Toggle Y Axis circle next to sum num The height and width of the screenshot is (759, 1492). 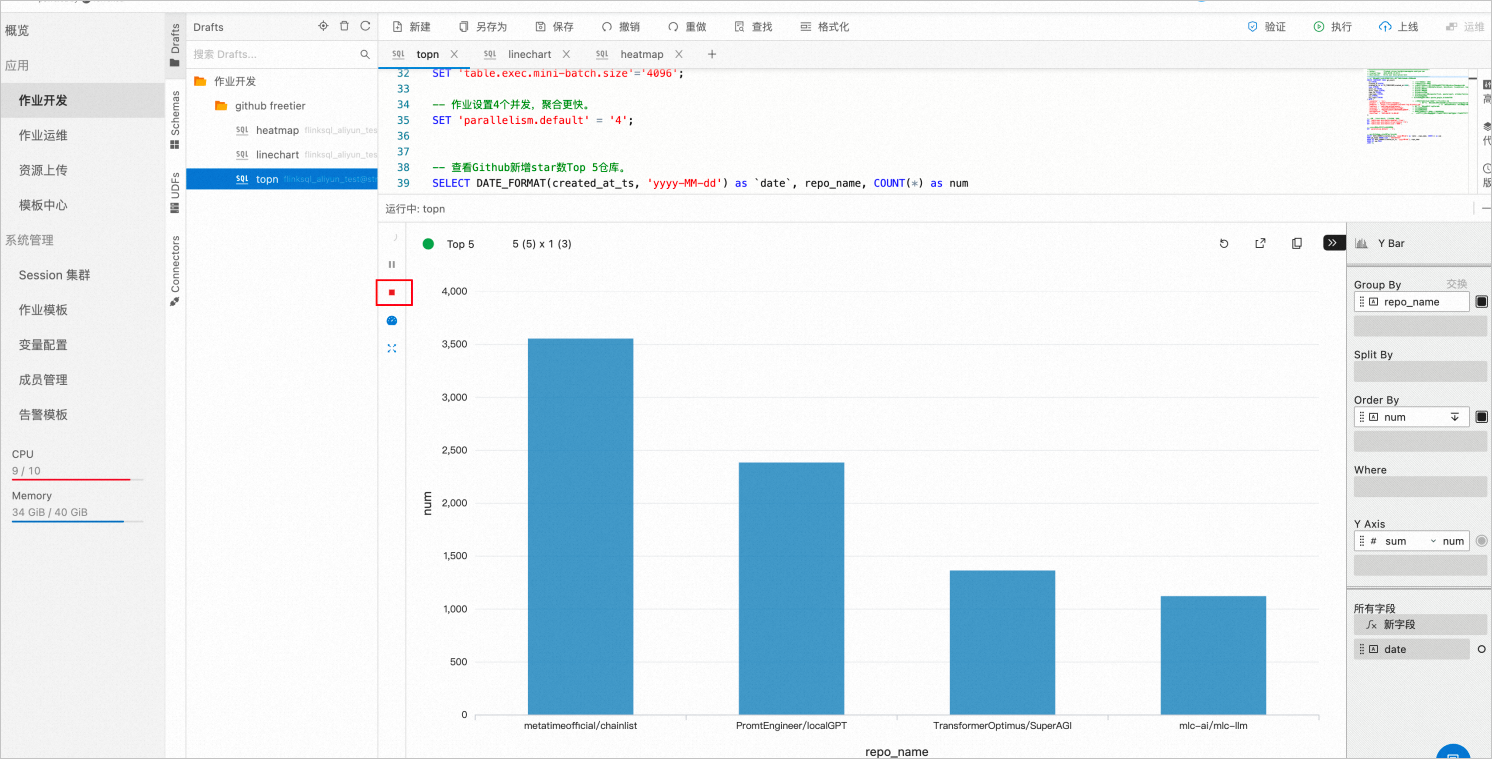click(1481, 541)
